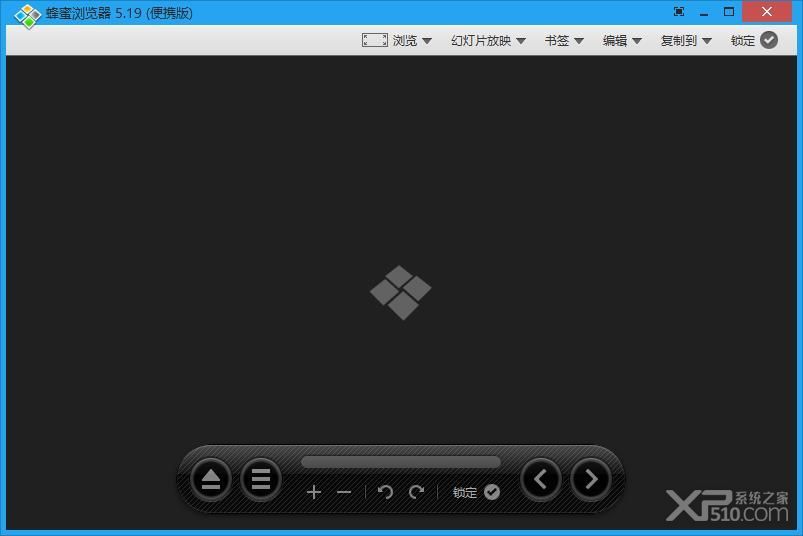Click the 锁定 label in the bottom control bar
The image size is (803, 536).
(x=465, y=492)
